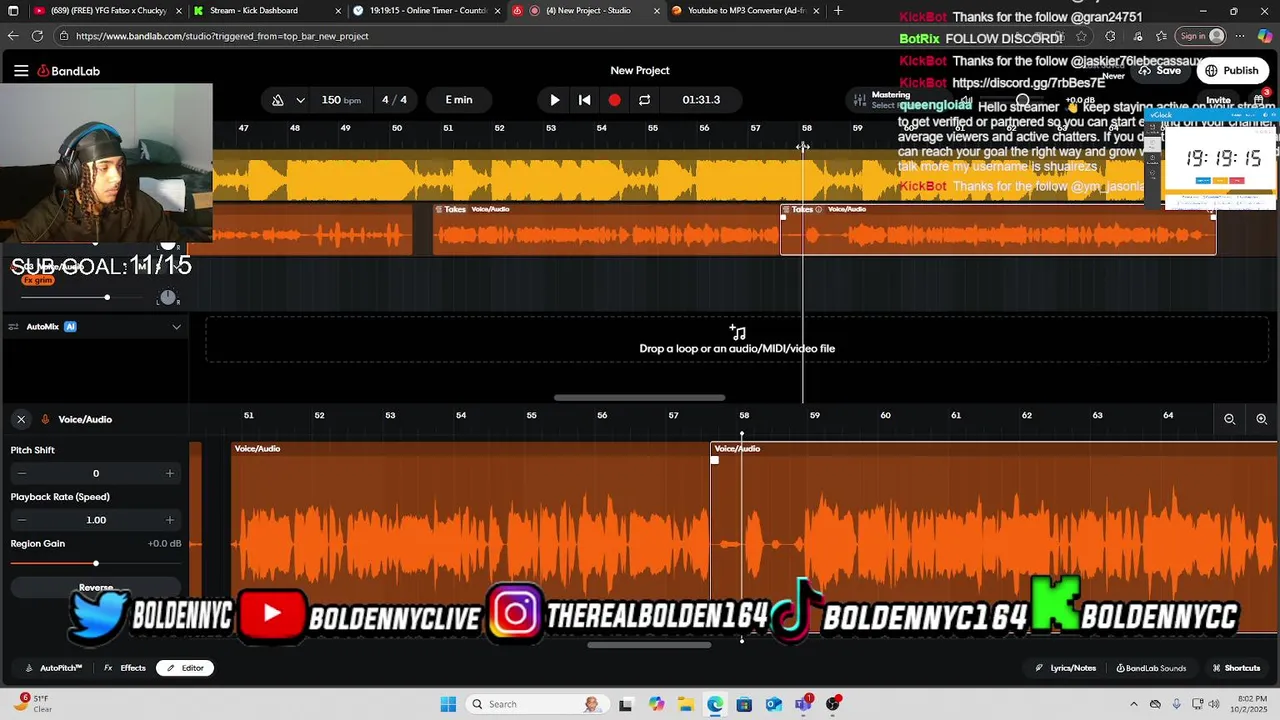The image size is (1280, 720).
Task: Increase Playback Rate with plus button
Action: pos(170,520)
